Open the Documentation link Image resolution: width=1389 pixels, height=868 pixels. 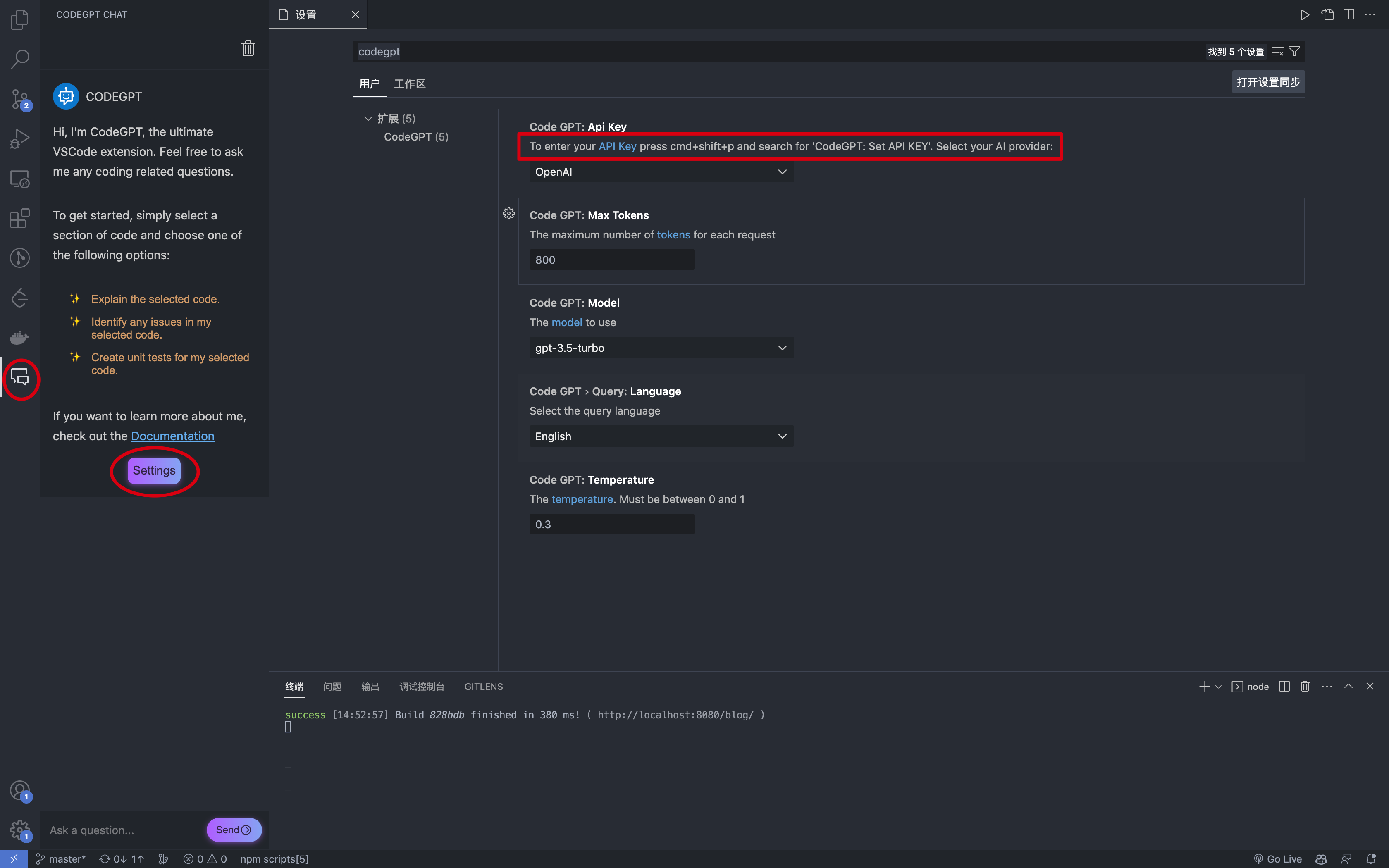click(172, 436)
